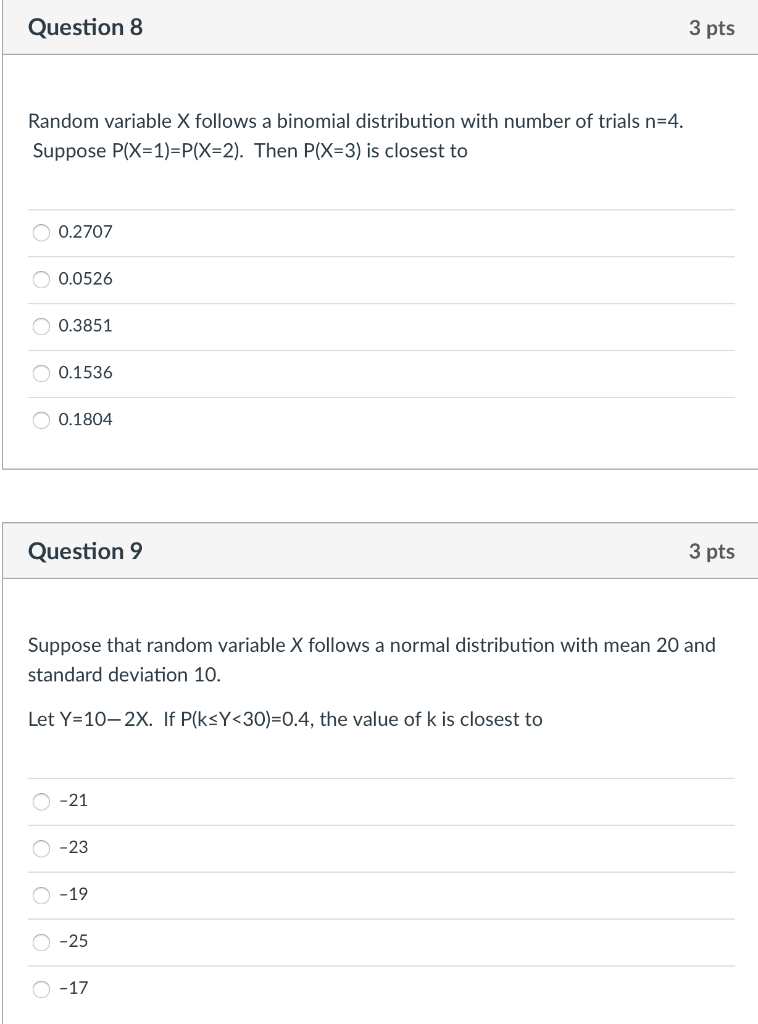This screenshot has width=758, height=1024.
Task: Choose the 0.0526 radio button
Action: tap(41, 280)
